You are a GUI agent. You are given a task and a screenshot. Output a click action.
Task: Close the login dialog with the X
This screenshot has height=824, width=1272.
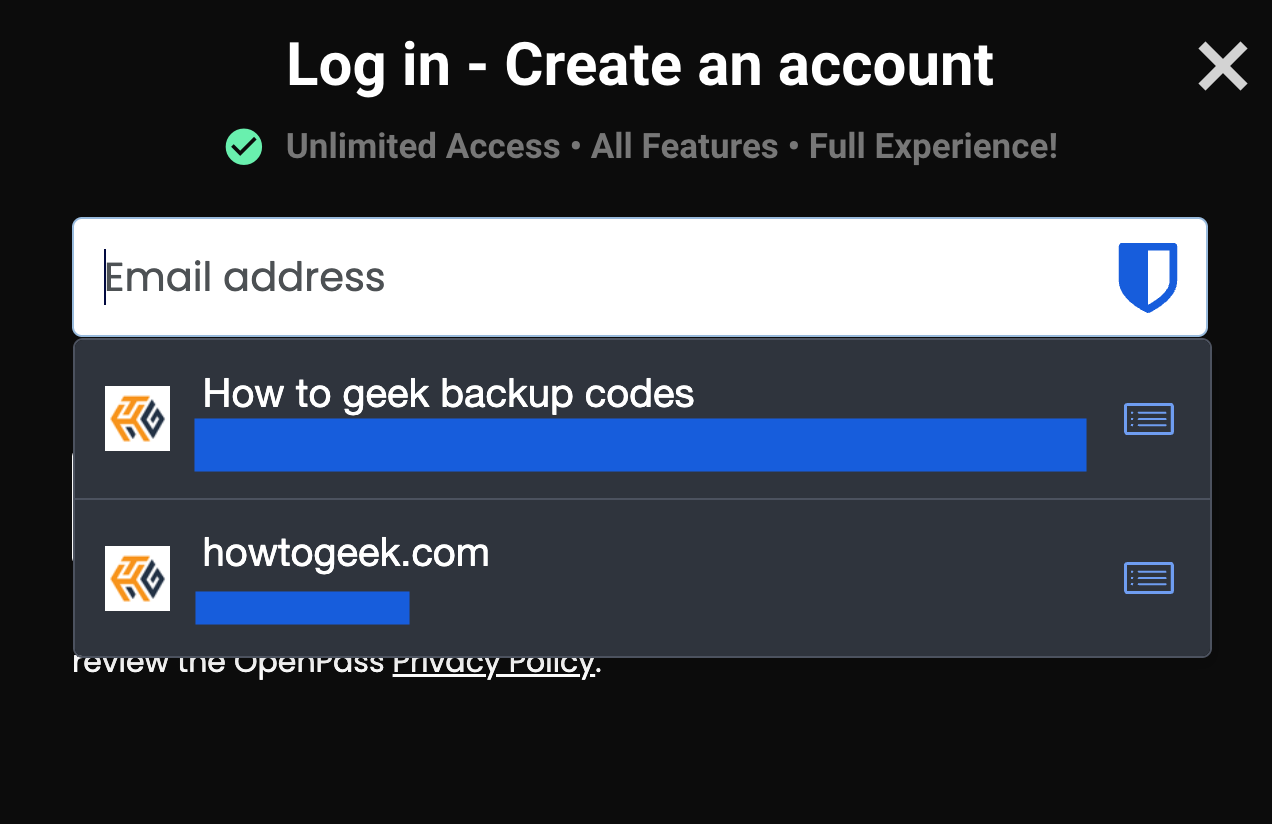pyautogui.click(x=1222, y=67)
